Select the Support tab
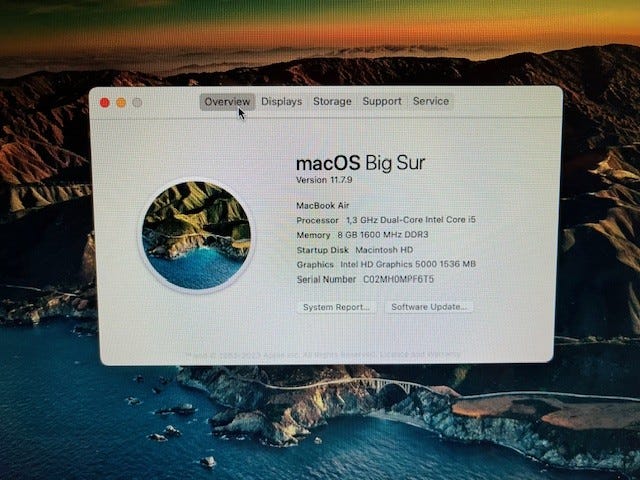Screen dimensions: 640x480 point(382,101)
